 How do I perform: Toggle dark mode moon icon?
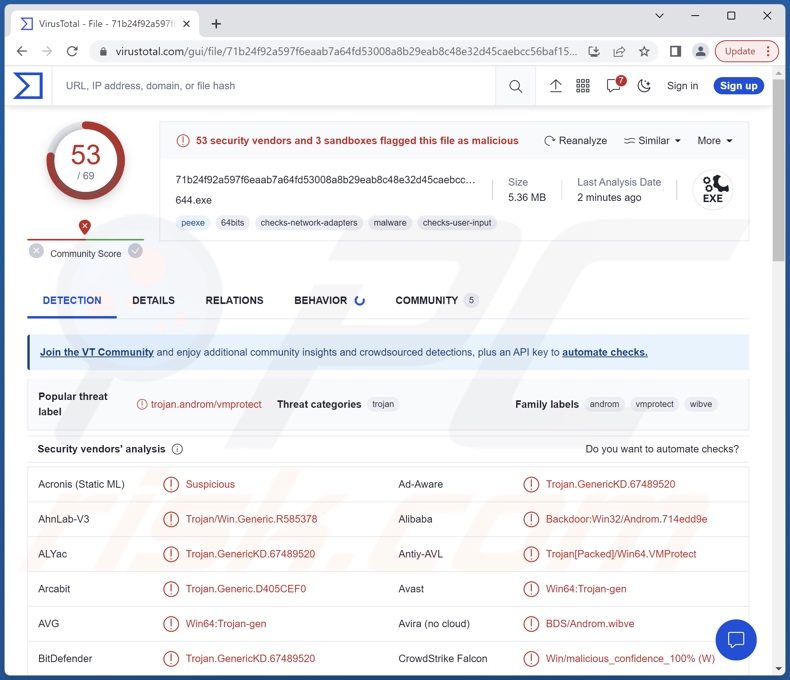[644, 86]
